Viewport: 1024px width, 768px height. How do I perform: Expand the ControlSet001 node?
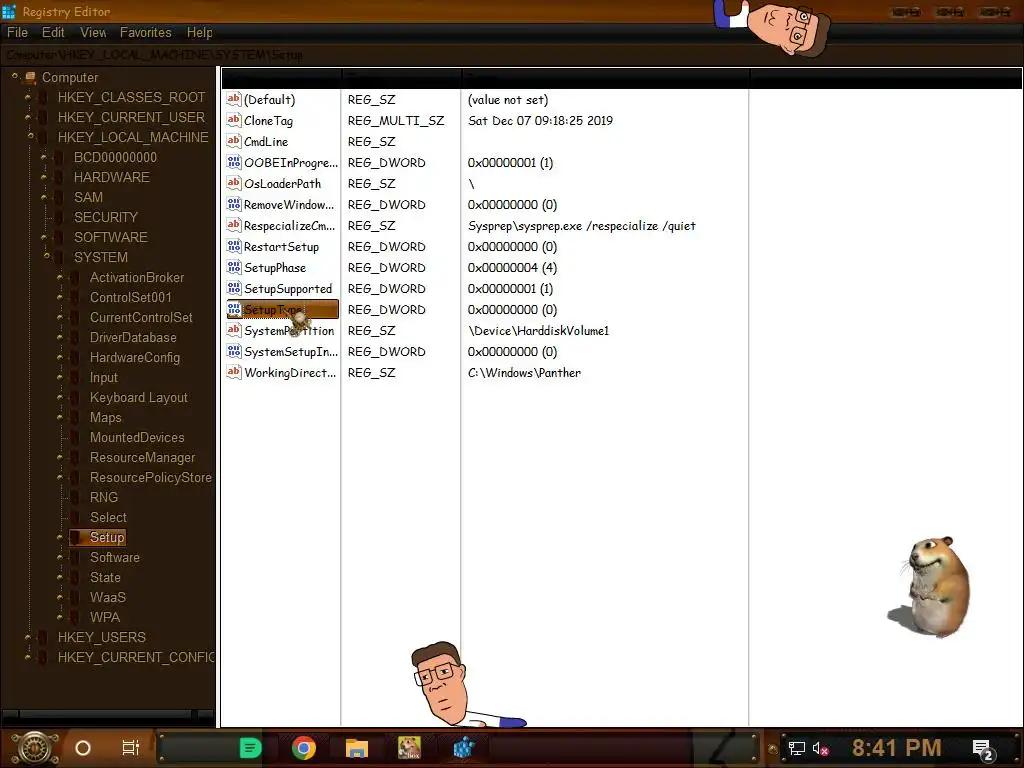(59, 298)
